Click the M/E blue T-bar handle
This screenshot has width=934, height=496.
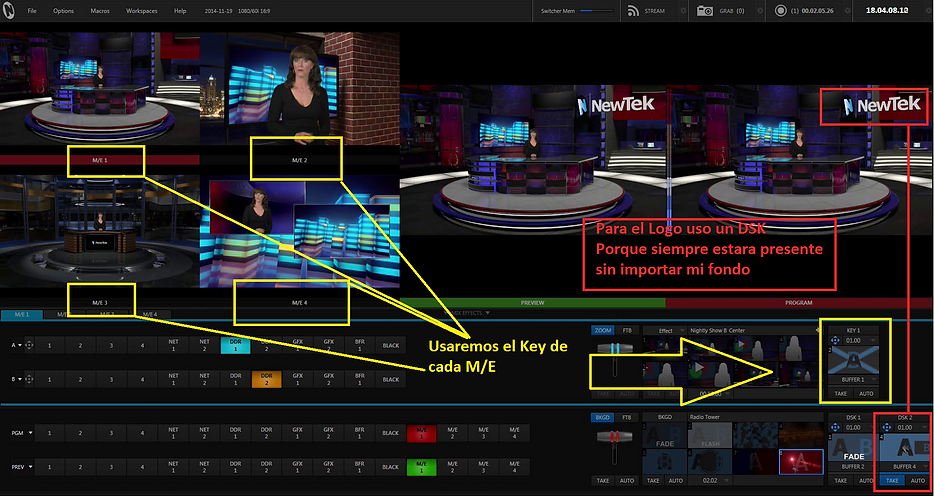point(614,350)
